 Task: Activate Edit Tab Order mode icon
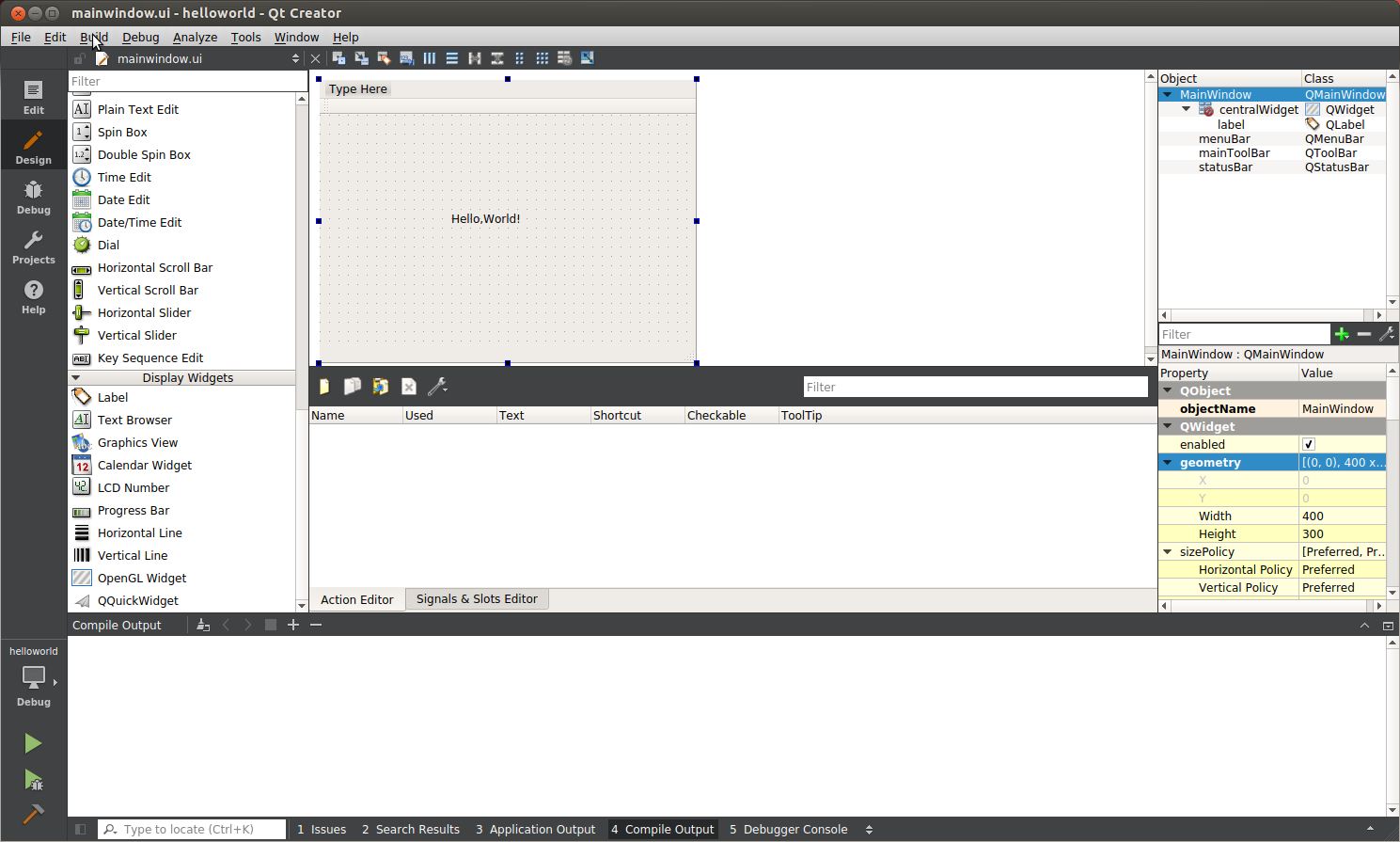(x=406, y=58)
